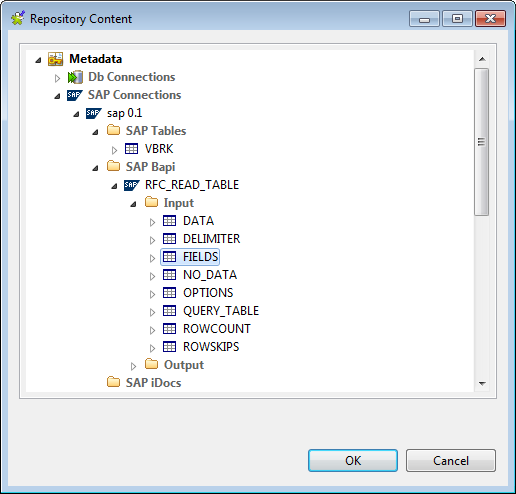Click the Db Connections database icon
The image size is (516, 494).
point(75,77)
